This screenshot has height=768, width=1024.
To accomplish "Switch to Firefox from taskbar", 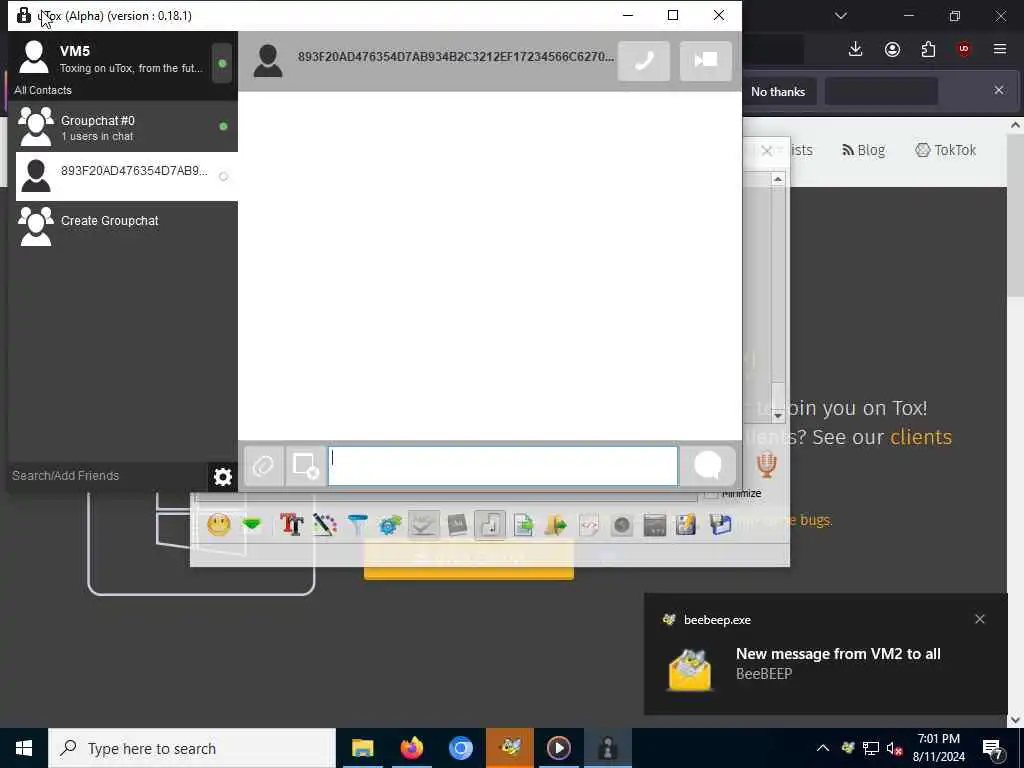I will point(411,748).
